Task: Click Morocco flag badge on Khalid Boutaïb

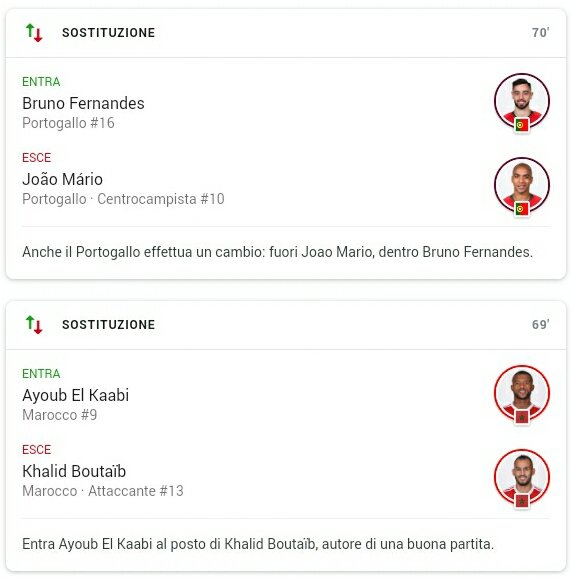Action: point(522,501)
